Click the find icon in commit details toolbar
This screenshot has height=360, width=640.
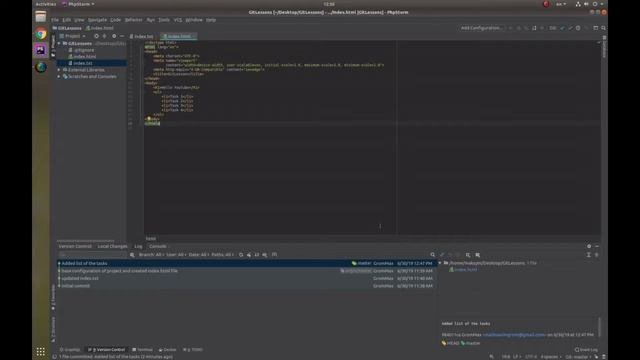click(433, 255)
